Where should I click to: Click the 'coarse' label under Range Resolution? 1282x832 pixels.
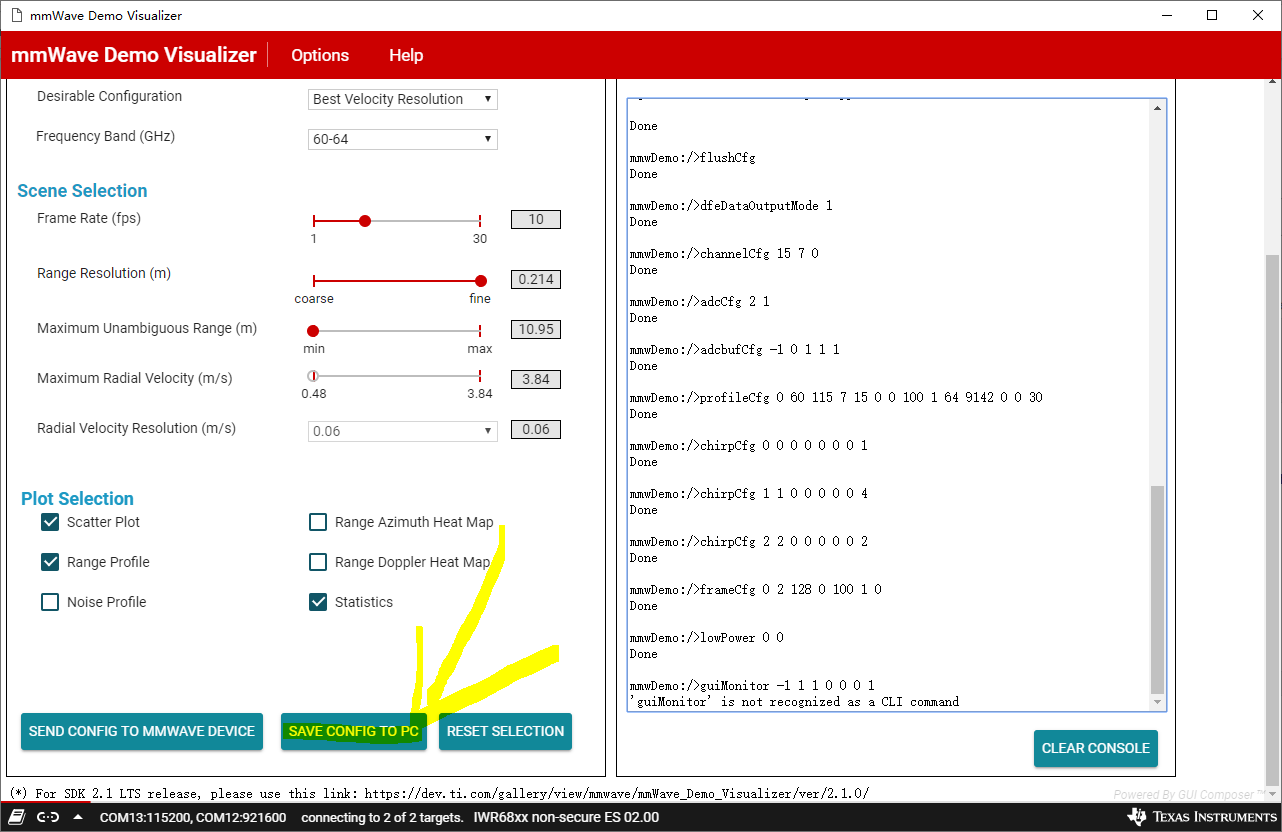click(314, 299)
